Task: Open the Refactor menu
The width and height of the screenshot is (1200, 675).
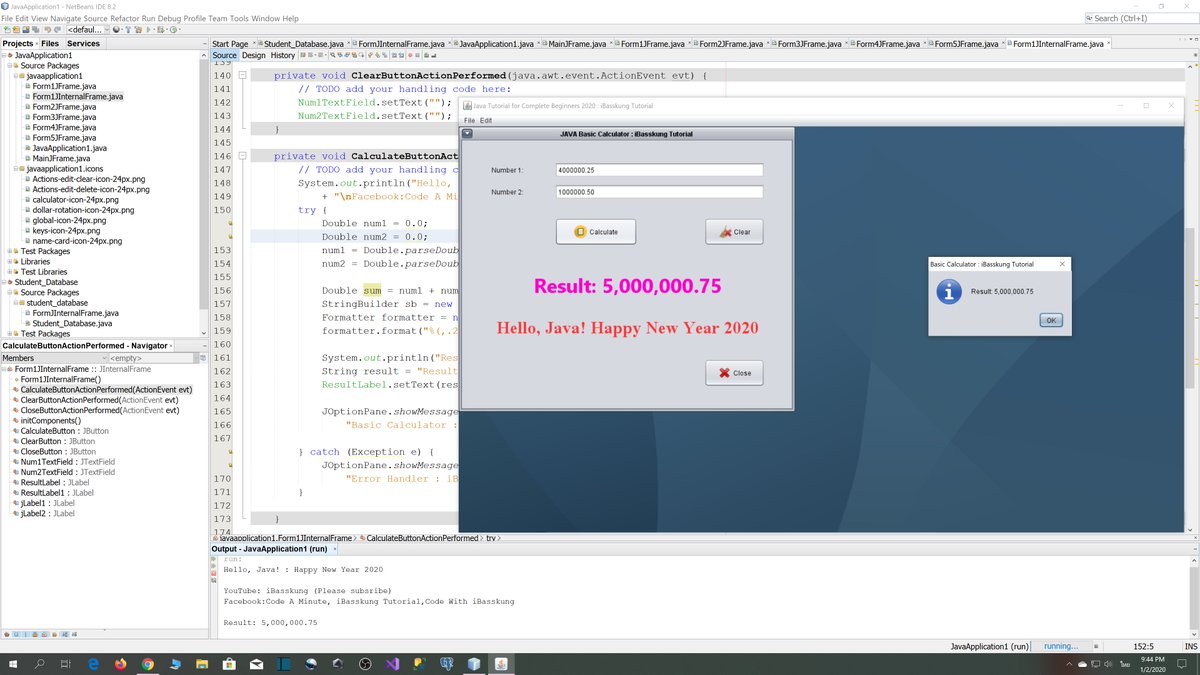Action: point(124,18)
